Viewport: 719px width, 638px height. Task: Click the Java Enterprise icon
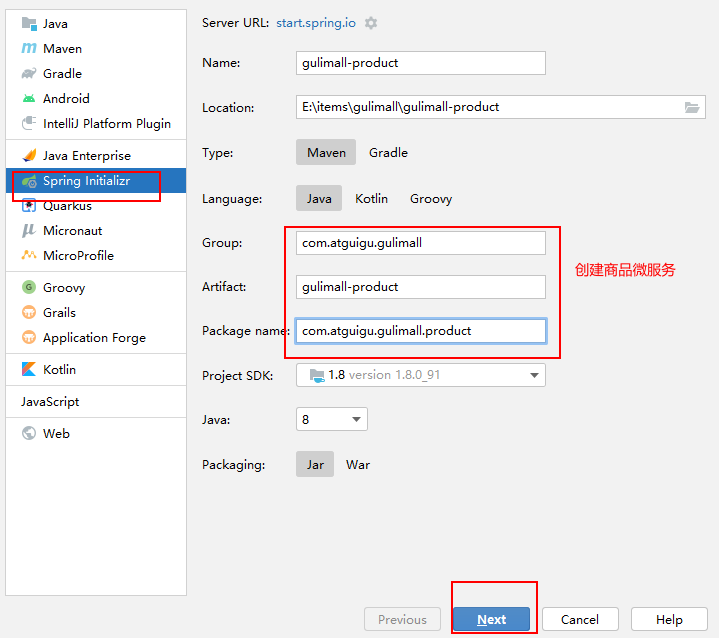(x=29, y=155)
